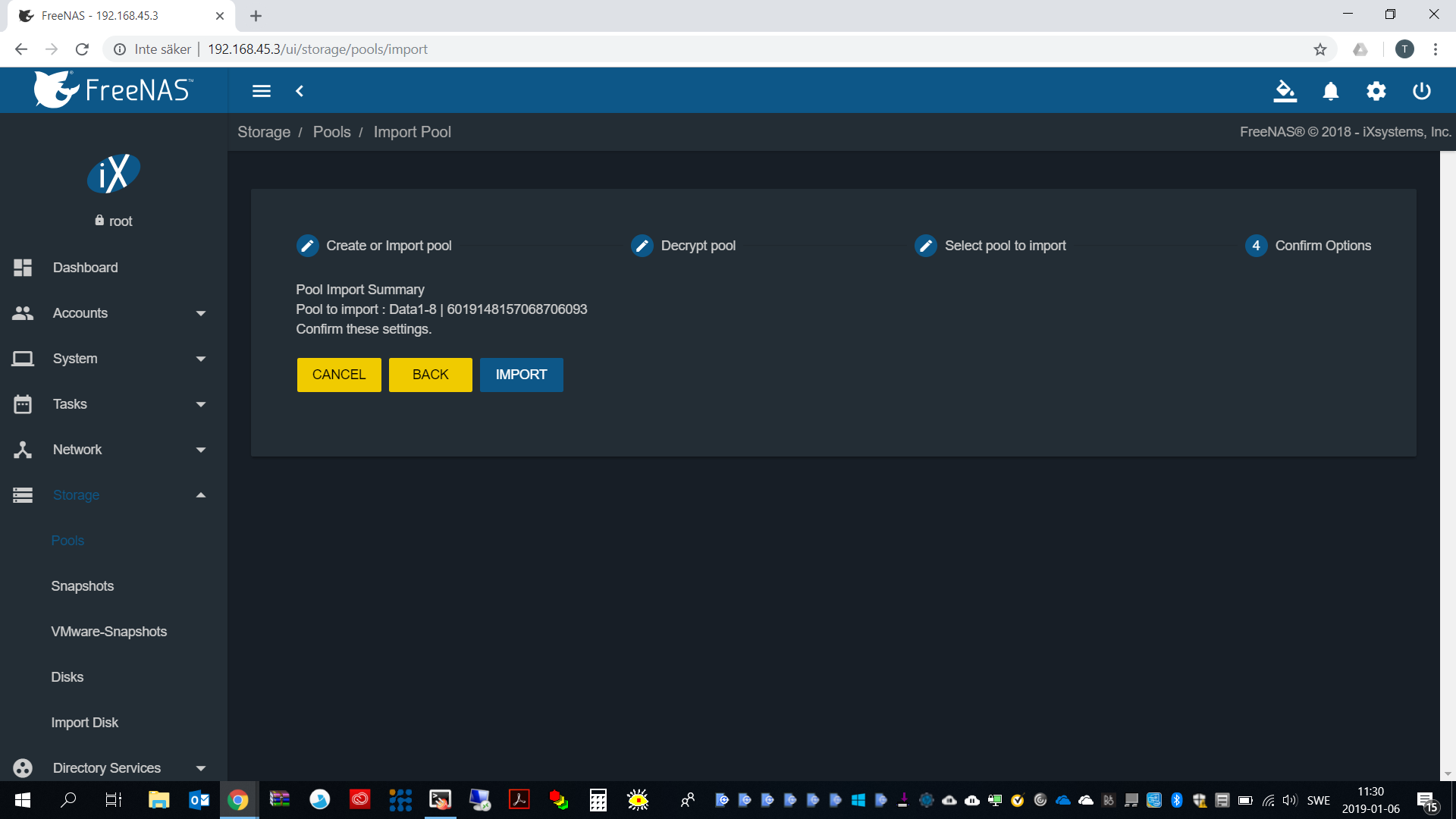
Task: Open the settings gear icon in header
Action: click(x=1376, y=91)
